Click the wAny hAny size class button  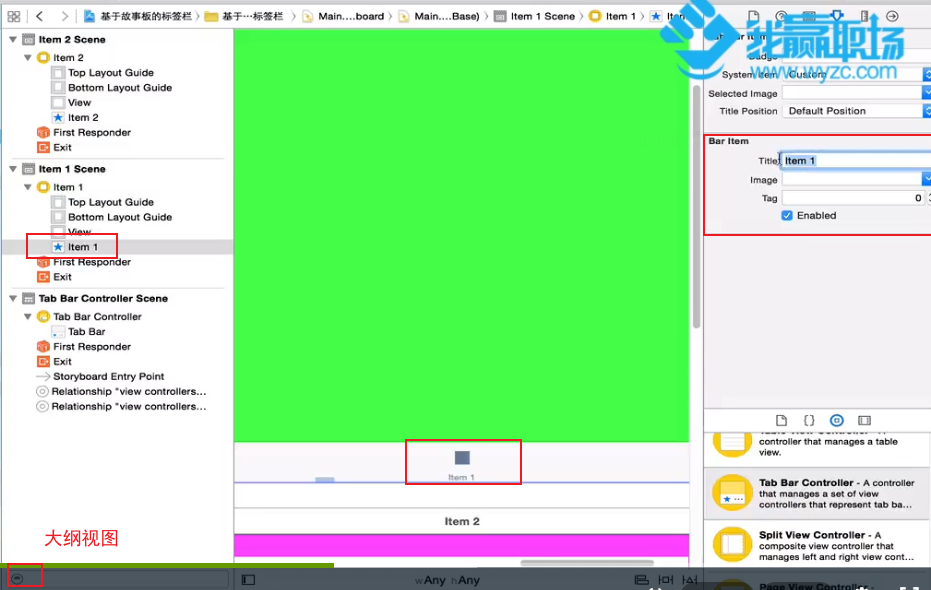(x=447, y=580)
